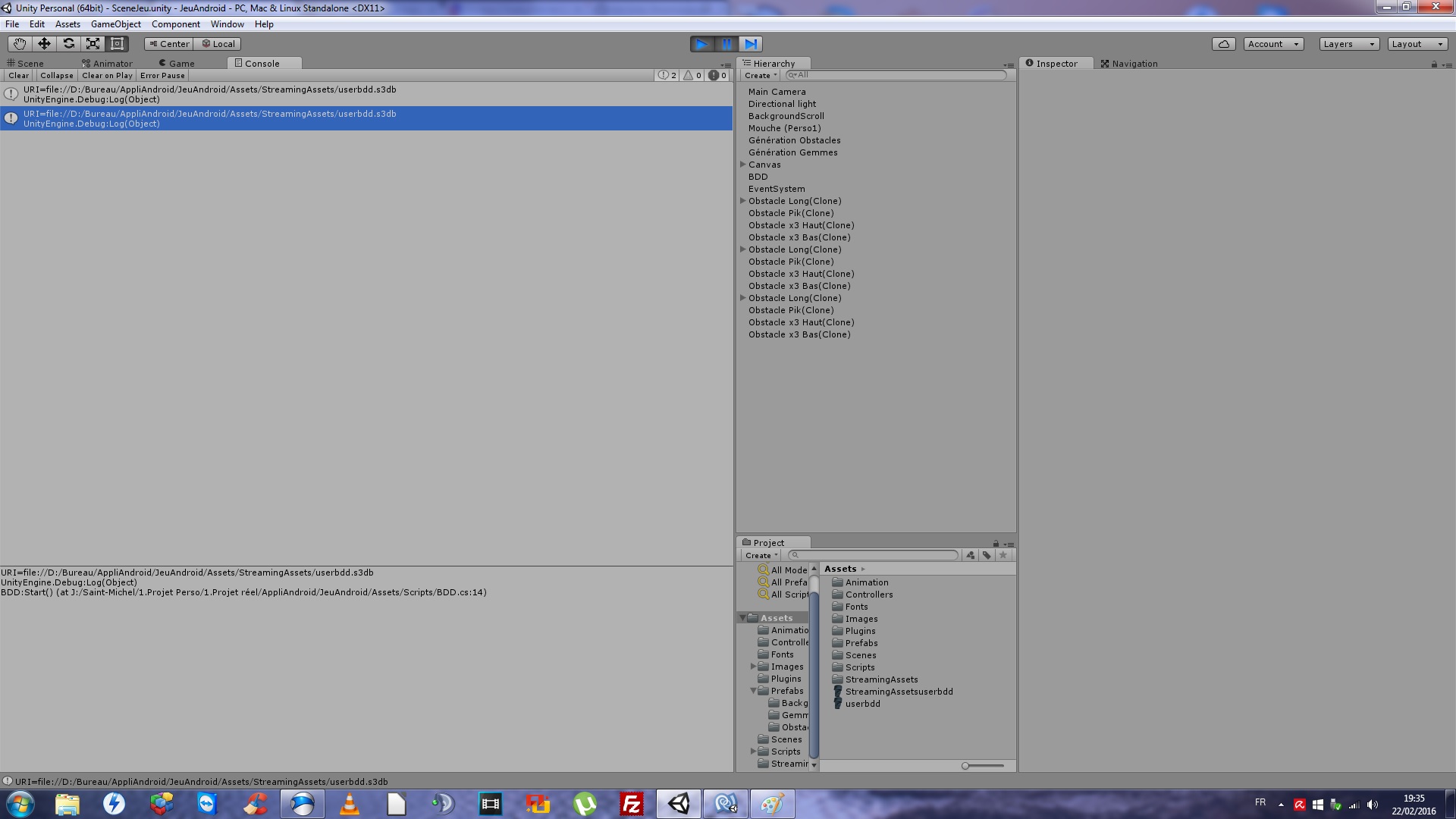The image size is (1456, 819).
Task: Select the Rotate tool
Action: click(68, 44)
